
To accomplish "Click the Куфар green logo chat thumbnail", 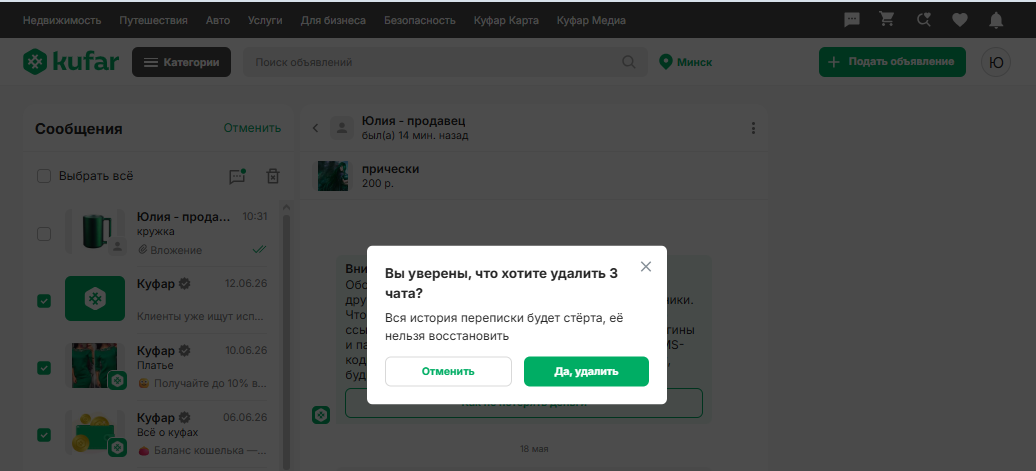I will (95, 299).
